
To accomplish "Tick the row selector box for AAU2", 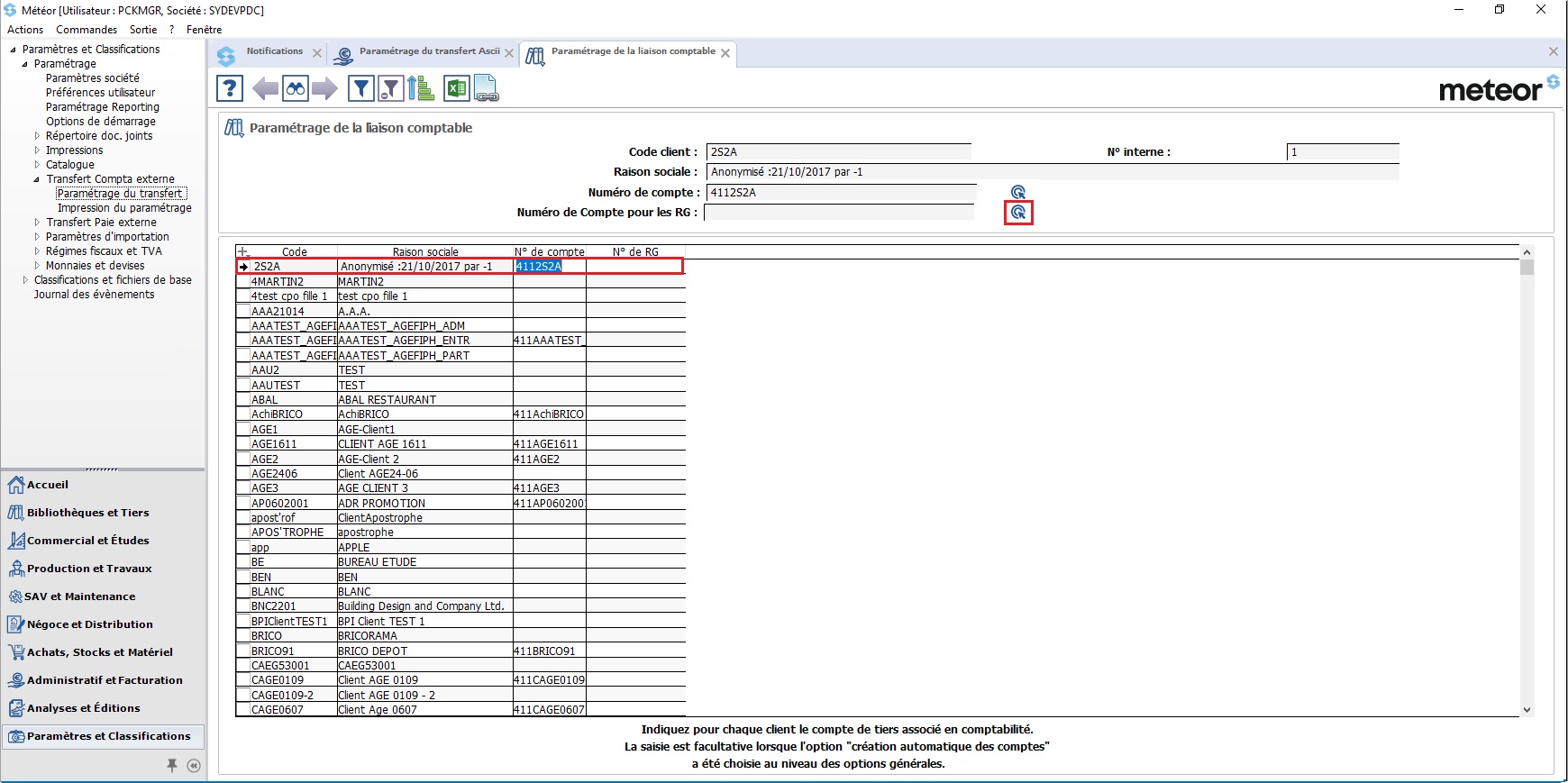I will pos(243,370).
